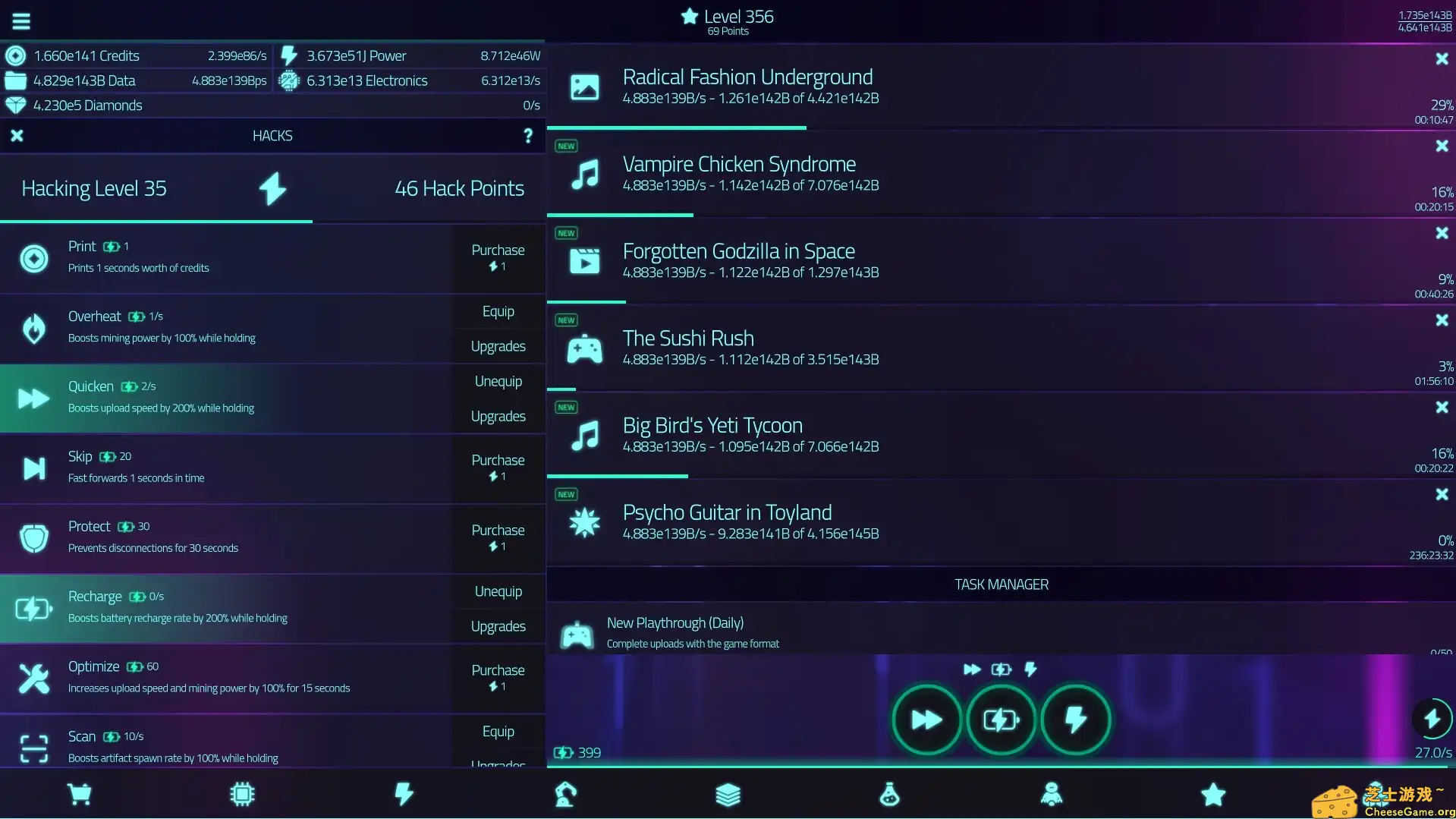Click the hardware chip icon in bottom navigation
The image size is (1456, 819).
(242, 794)
